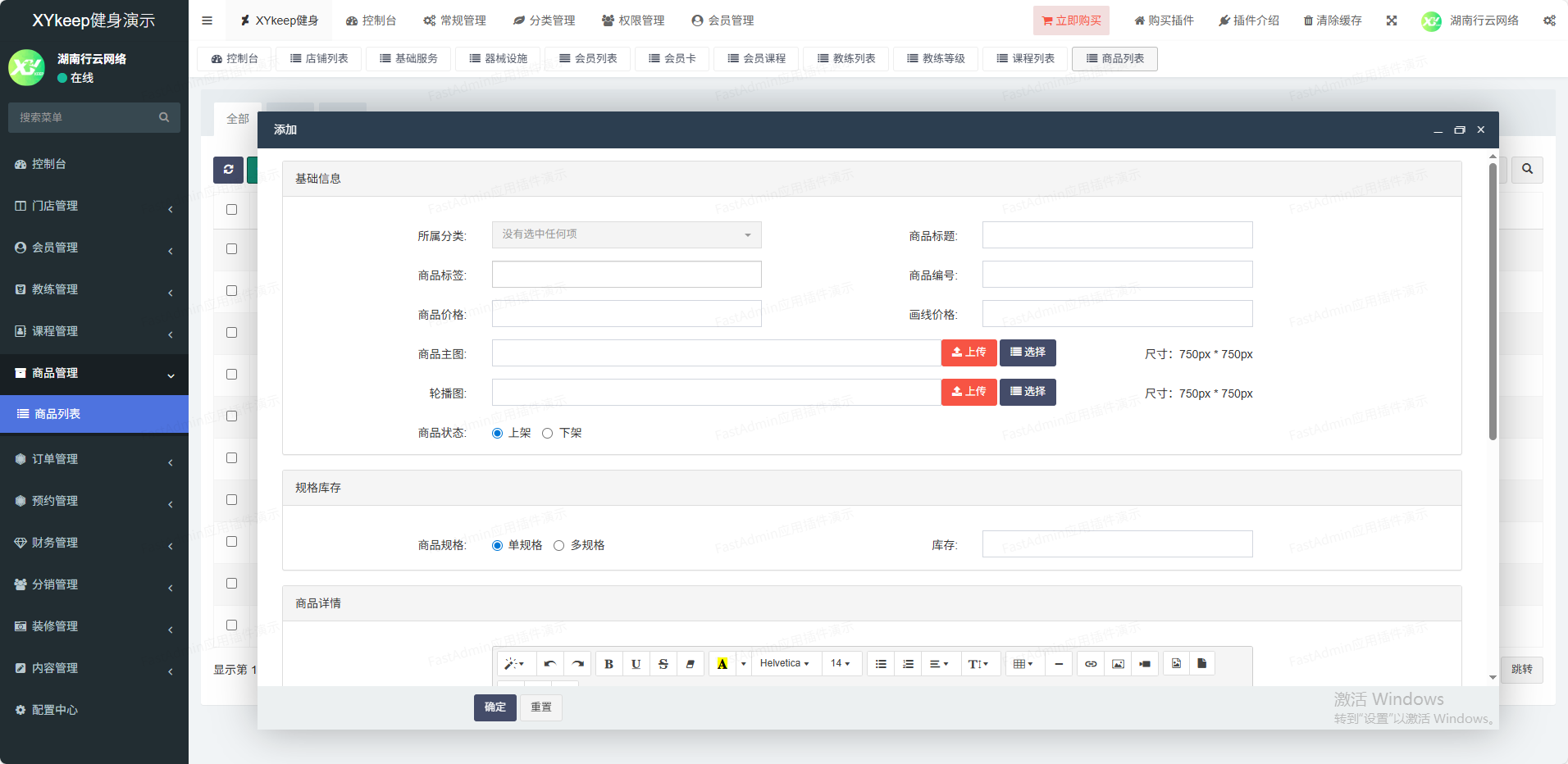The image size is (1568, 764).
Task: Click the underline icon in editor toolbar
Action: click(x=636, y=664)
